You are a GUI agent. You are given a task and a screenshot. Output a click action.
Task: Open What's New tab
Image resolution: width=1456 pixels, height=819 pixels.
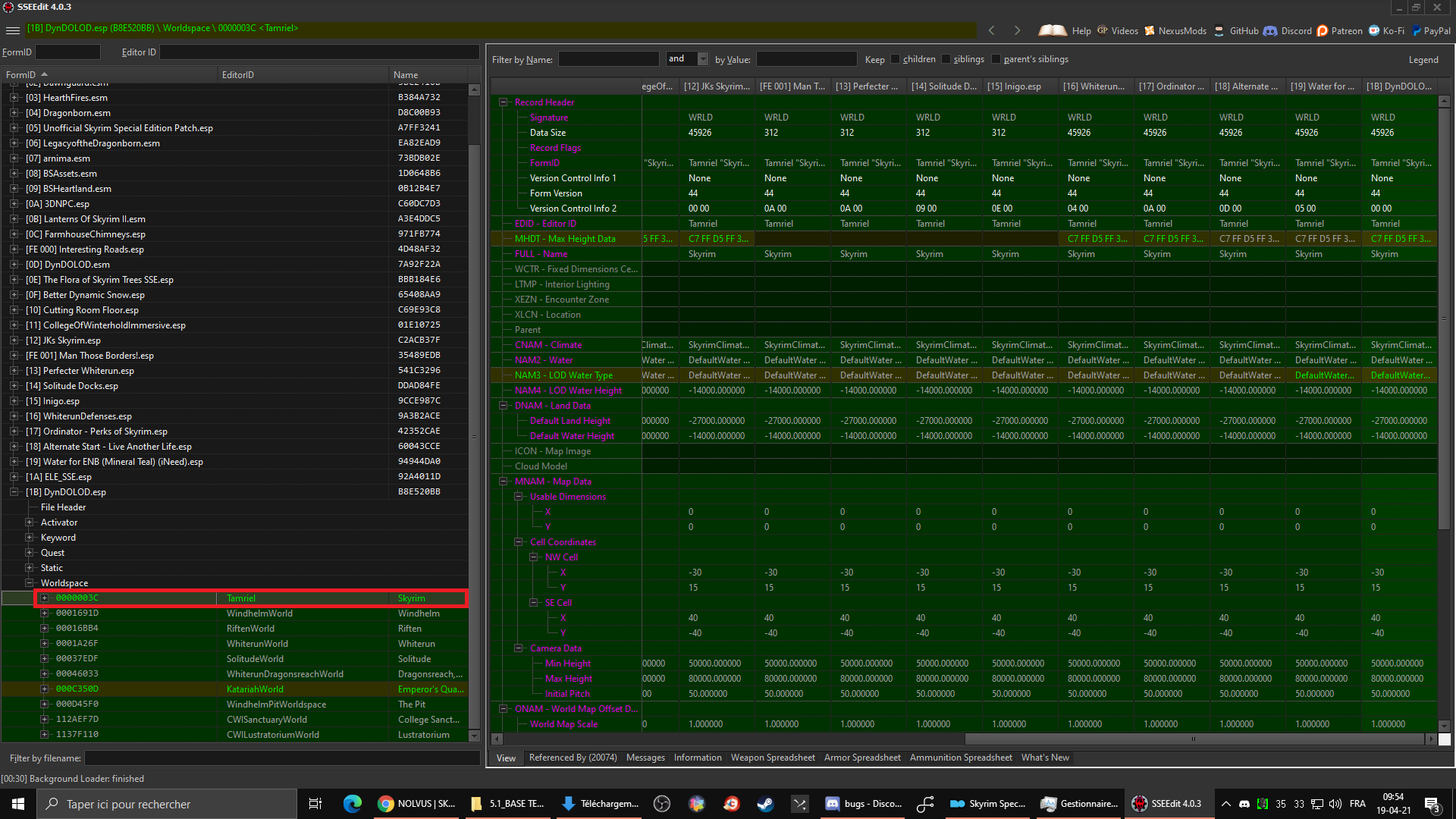click(x=1045, y=758)
